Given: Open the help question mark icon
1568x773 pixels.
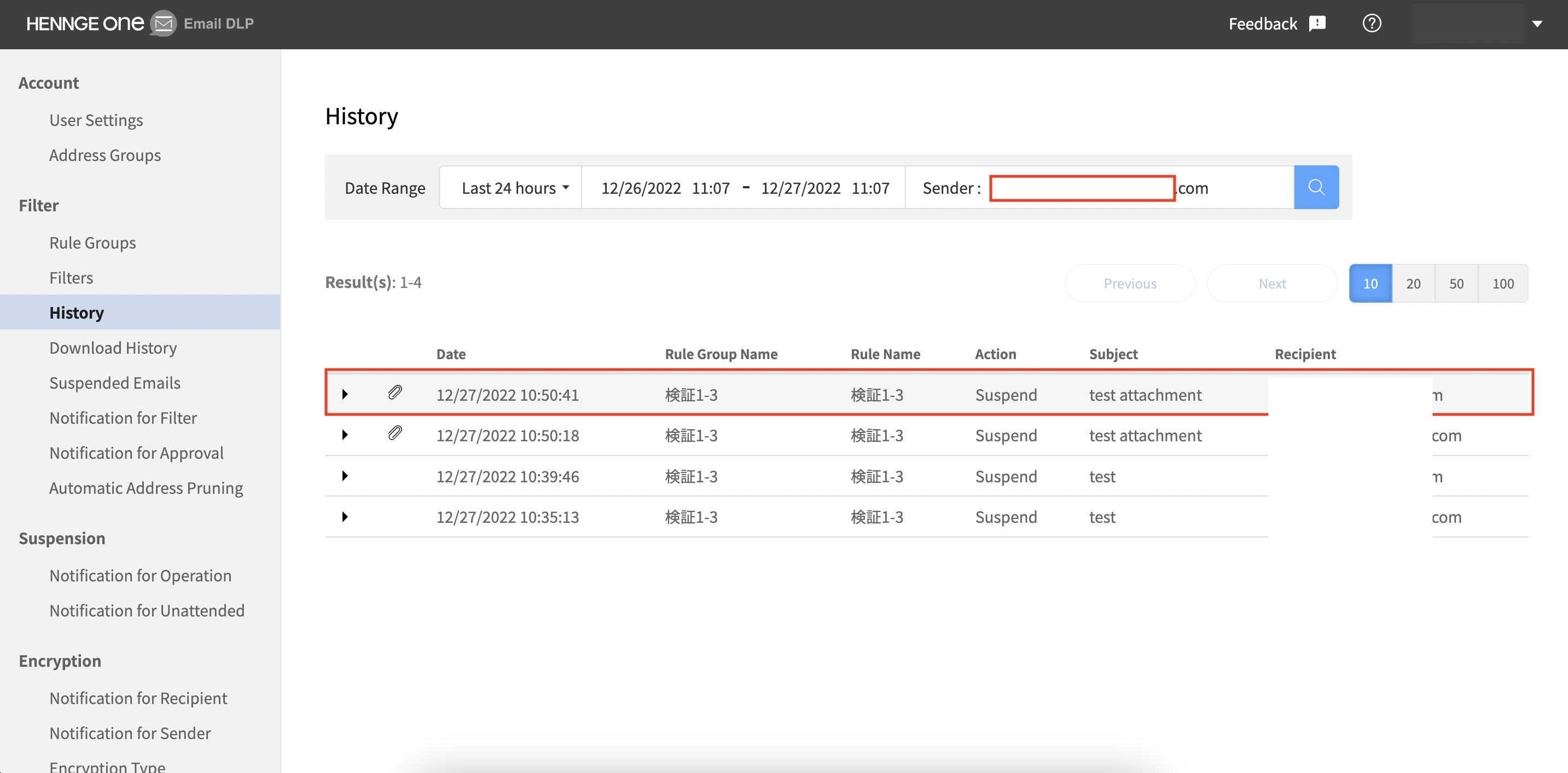Looking at the screenshot, I should click(1372, 24).
